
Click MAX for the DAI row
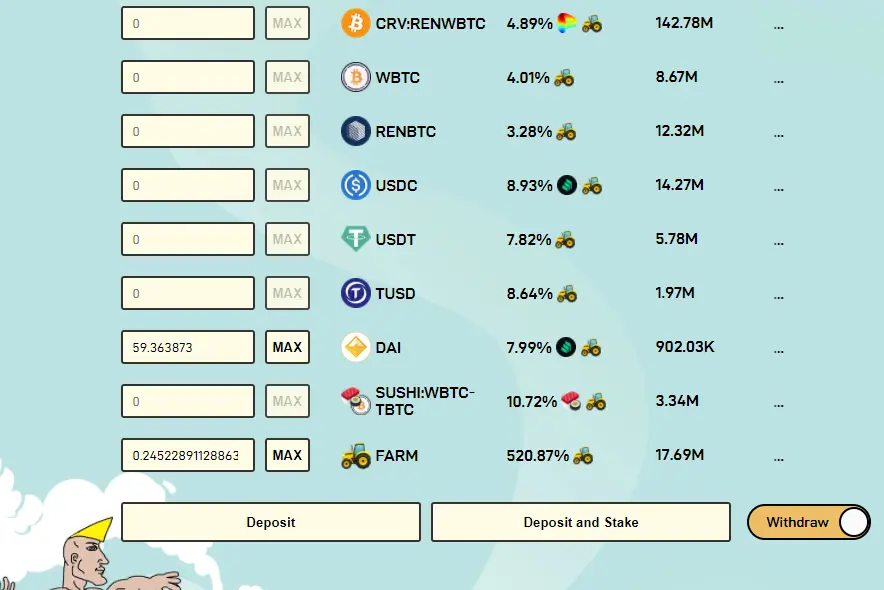point(288,347)
